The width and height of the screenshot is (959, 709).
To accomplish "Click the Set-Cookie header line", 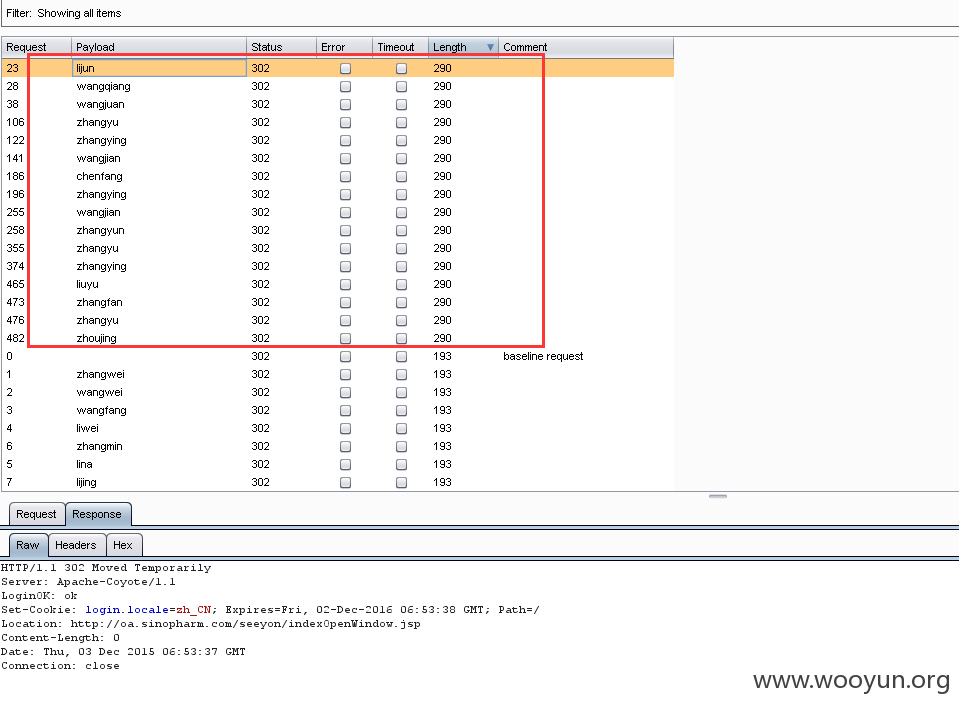I will pos(270,610).
